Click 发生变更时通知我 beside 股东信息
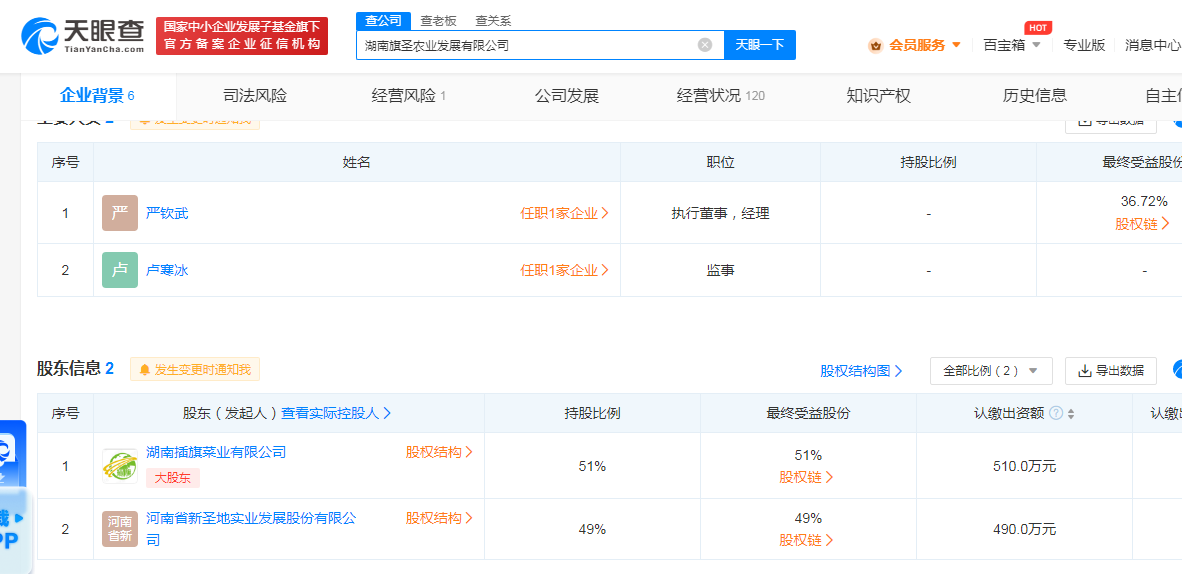 pos(194,370)
